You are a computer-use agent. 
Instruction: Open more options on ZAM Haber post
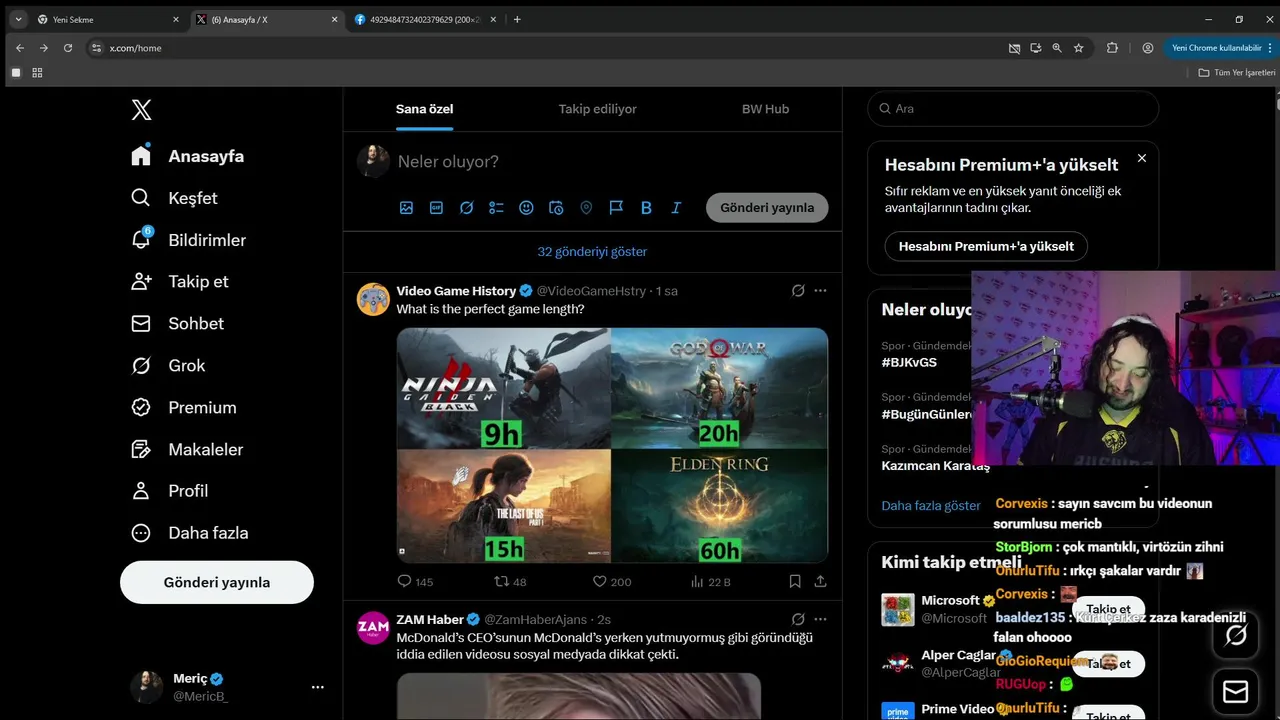click(820, 619)
